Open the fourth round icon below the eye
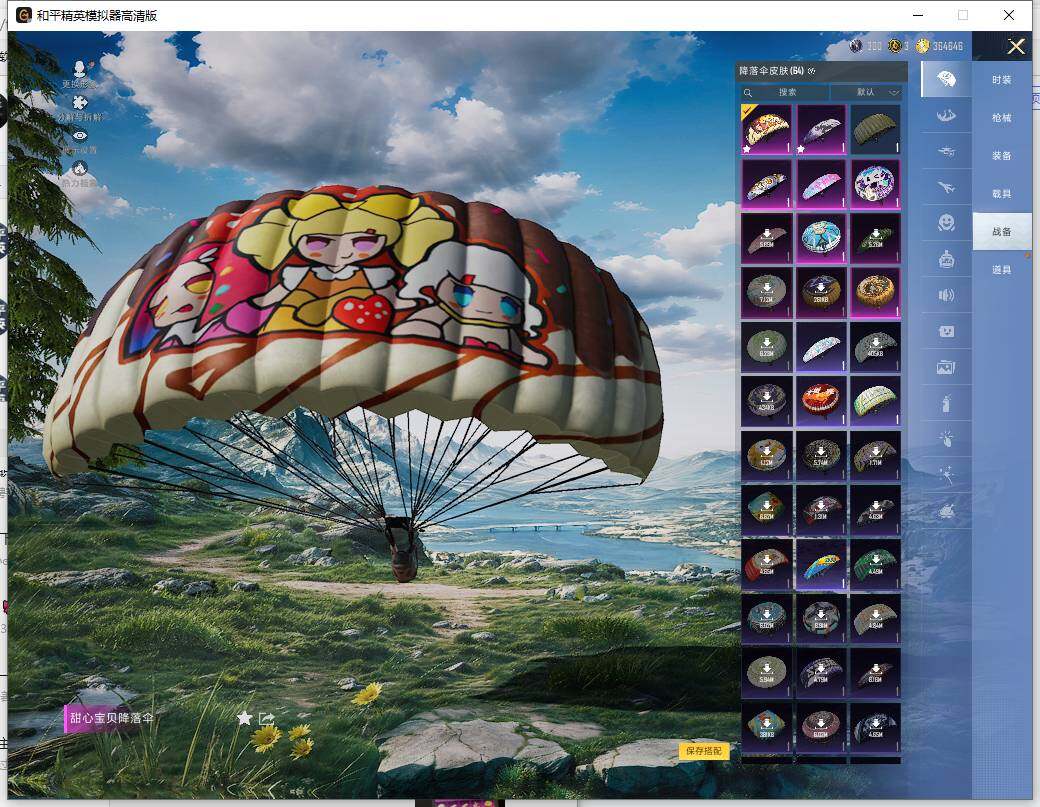This screenshot has width=1040, height=807. pyautogui.click(x=80, y=168)
